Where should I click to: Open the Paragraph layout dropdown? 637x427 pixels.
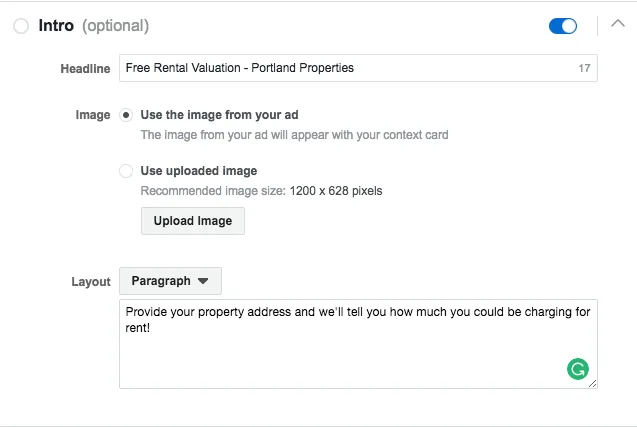pos(170,281)
